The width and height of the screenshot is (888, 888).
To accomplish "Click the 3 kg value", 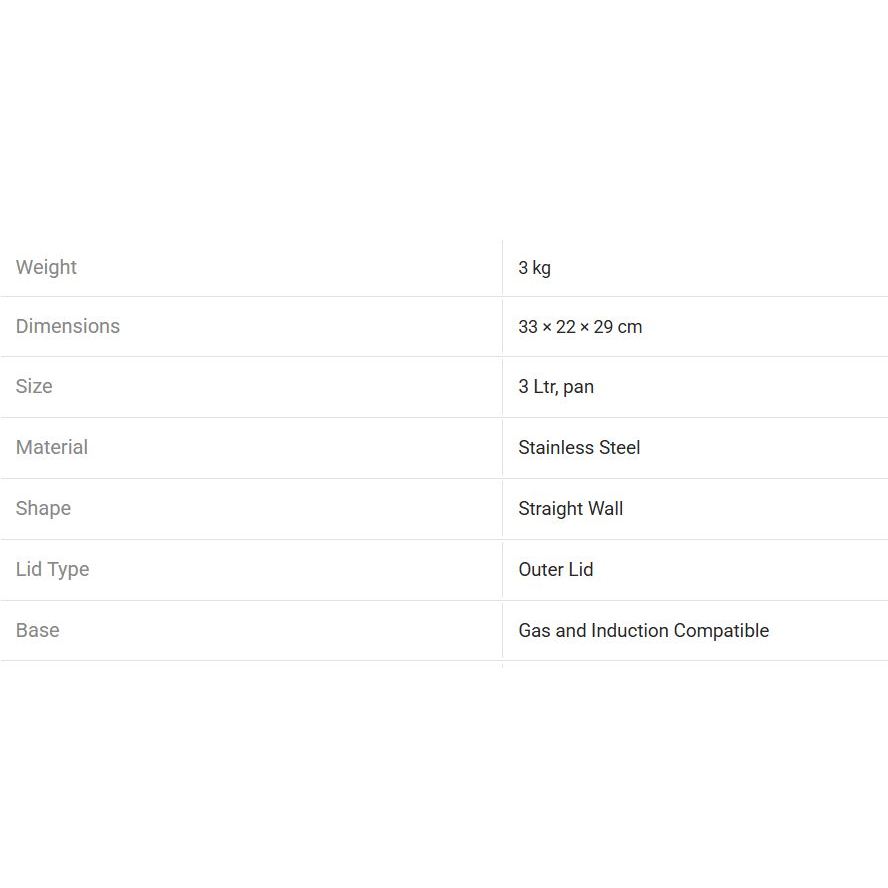I will coord(534,268).
